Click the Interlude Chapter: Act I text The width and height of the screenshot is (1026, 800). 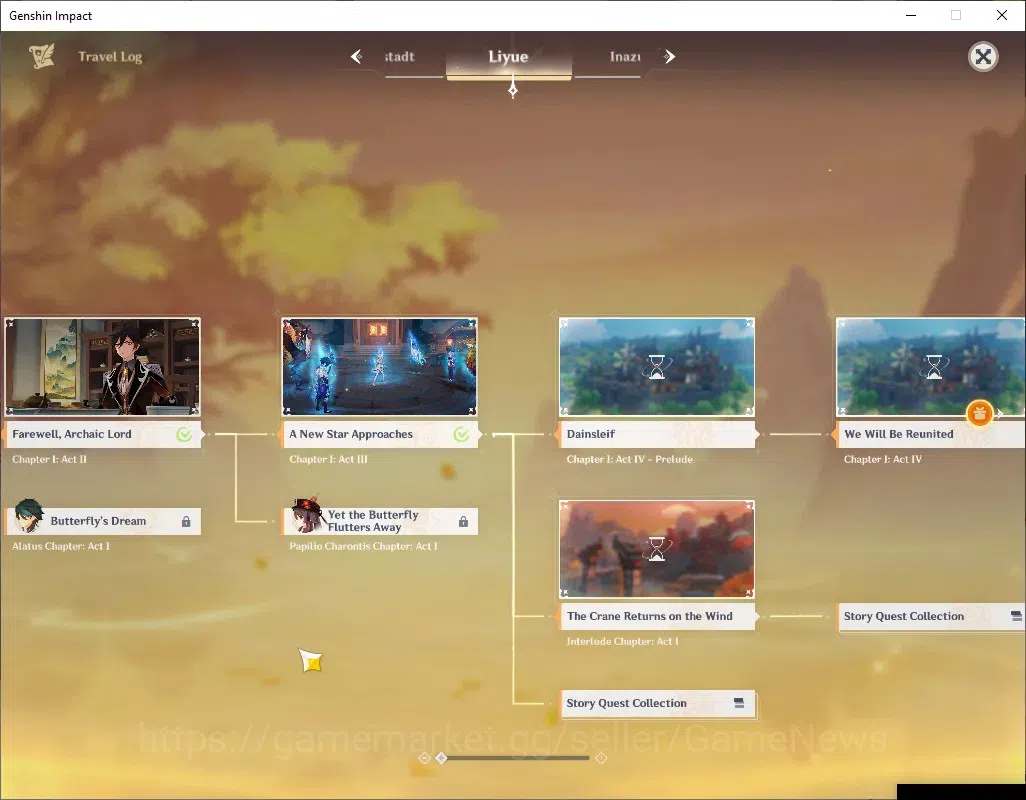[x=622, y=641]
